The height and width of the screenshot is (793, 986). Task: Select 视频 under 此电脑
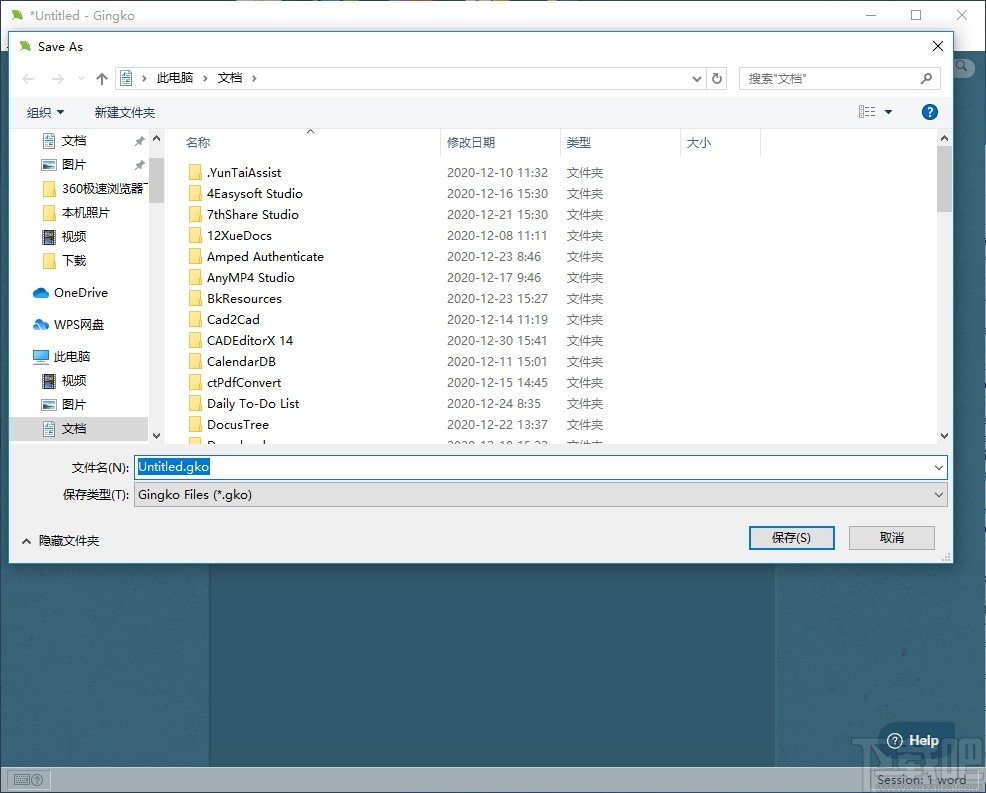(x=64, y=380)
